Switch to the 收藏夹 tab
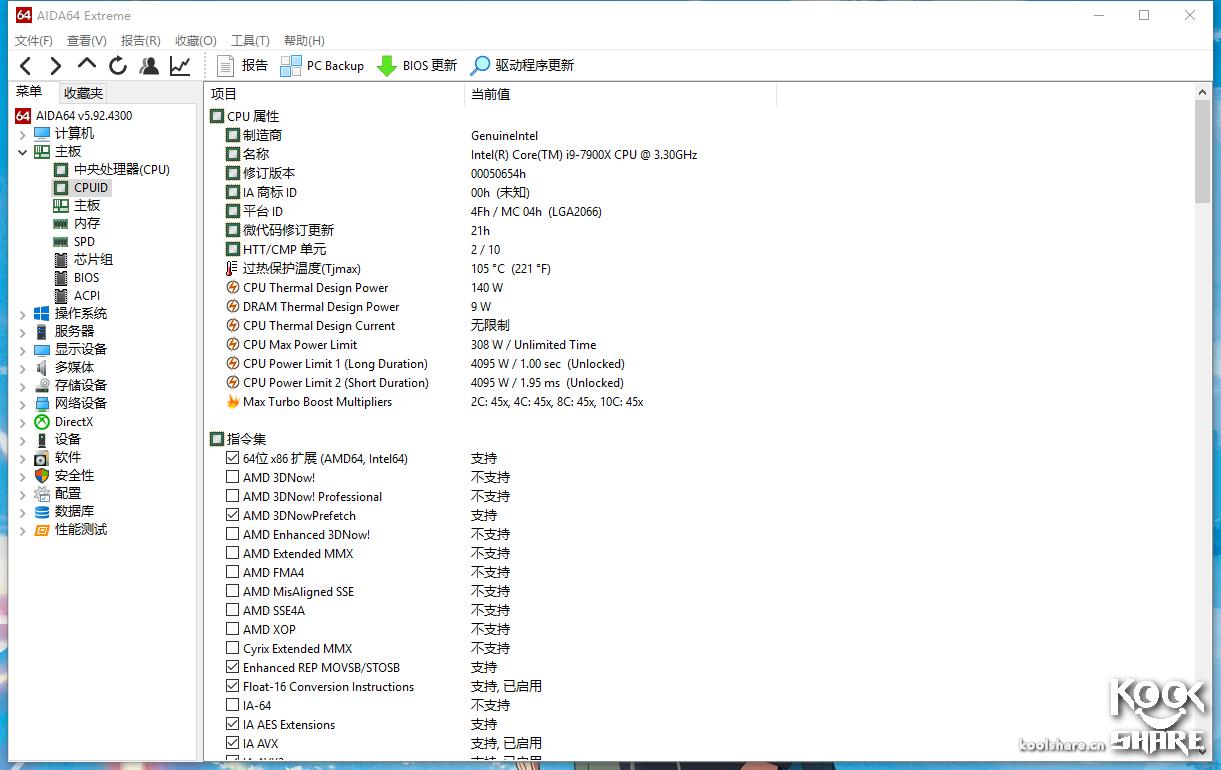The width and height of the screenshot is (1221, 770). click(82, 92)
